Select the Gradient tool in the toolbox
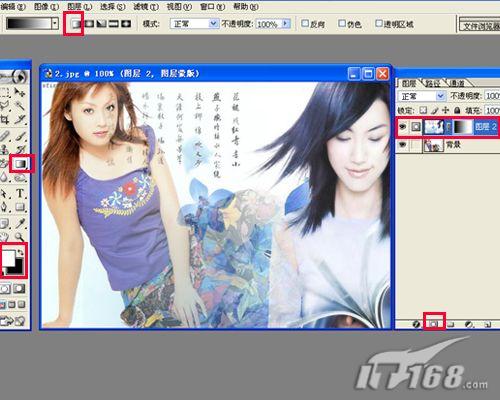This screenshot has width=500, height=400. click(21, 164)
